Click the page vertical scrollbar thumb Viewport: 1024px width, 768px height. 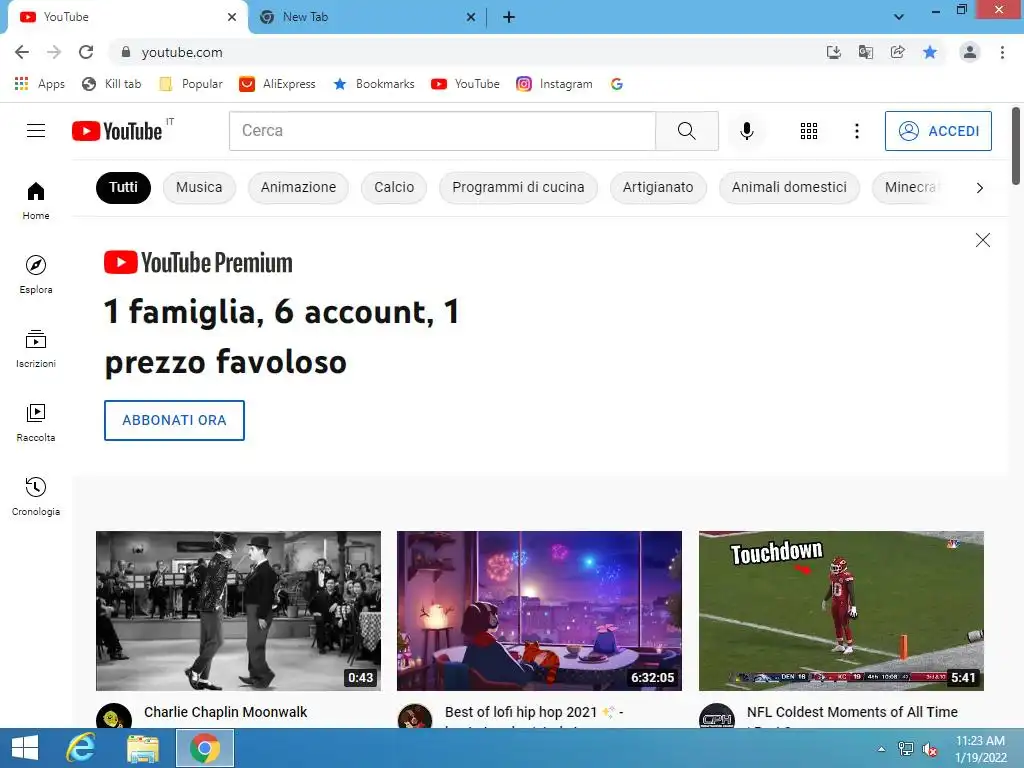pos(1016,146)
